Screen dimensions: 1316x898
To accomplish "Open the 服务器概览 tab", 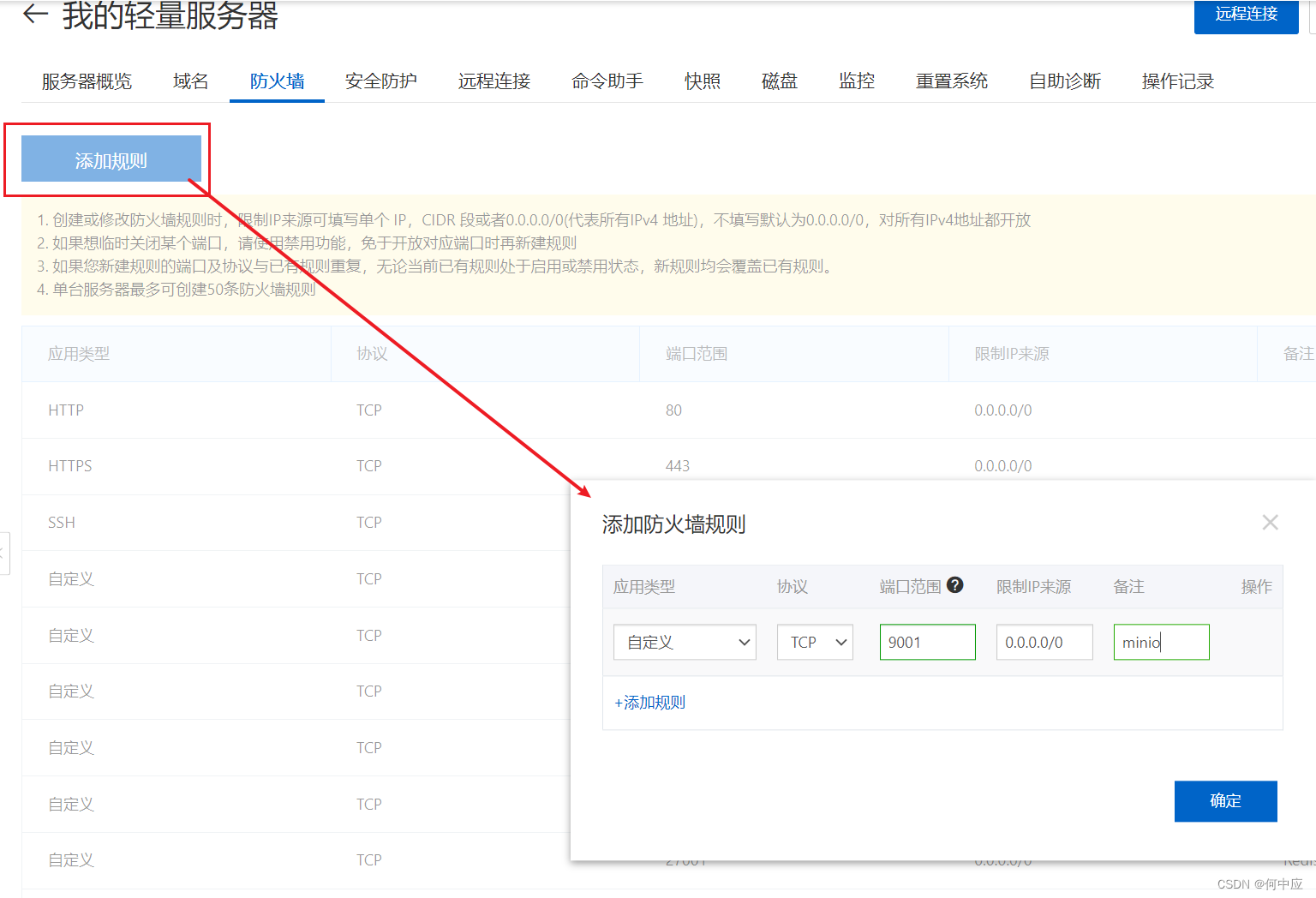I will click(87, 81).
